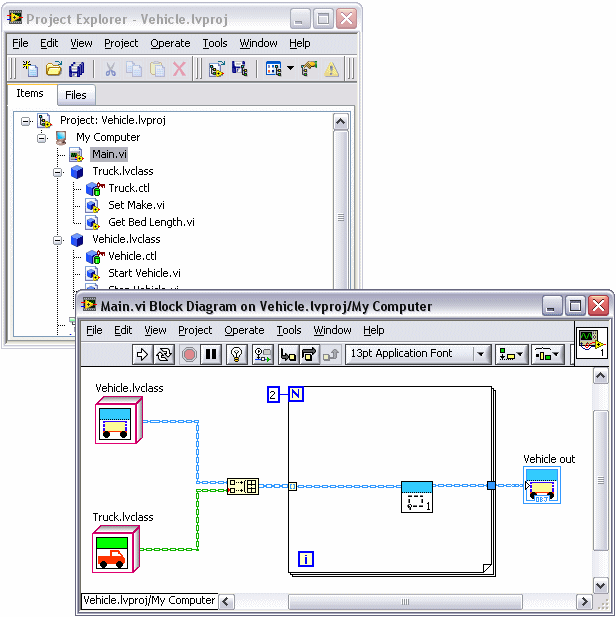The width and height of the screenshot is (616, 617).
Task: Collapse My Computer tree node
Action: (41, 138)
